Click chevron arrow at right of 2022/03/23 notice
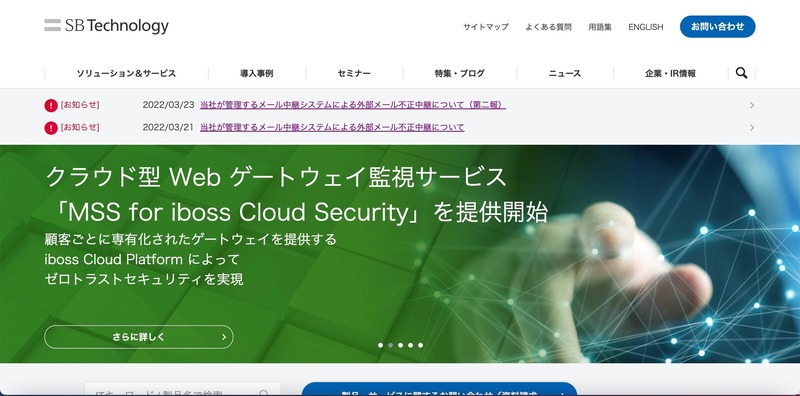Viewport: 800px width, 396px height. 752,105
